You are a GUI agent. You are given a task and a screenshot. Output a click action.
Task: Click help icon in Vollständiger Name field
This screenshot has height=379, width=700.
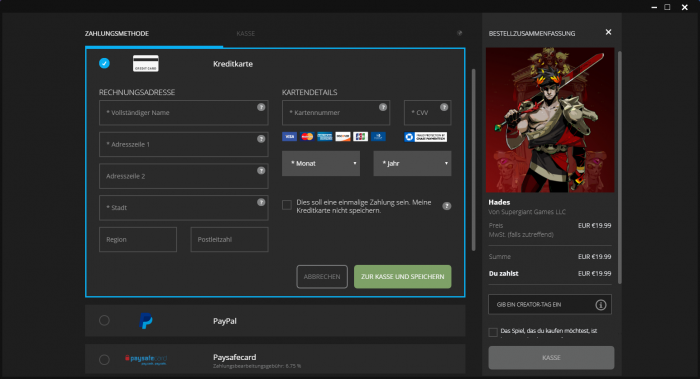(261, 107)
